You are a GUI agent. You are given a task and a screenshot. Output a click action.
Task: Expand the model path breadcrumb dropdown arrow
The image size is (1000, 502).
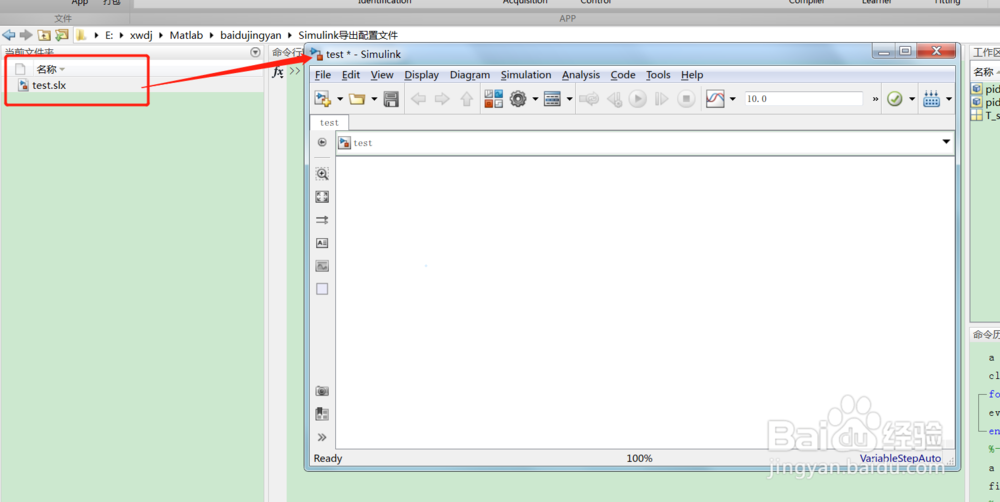(946, 142)
